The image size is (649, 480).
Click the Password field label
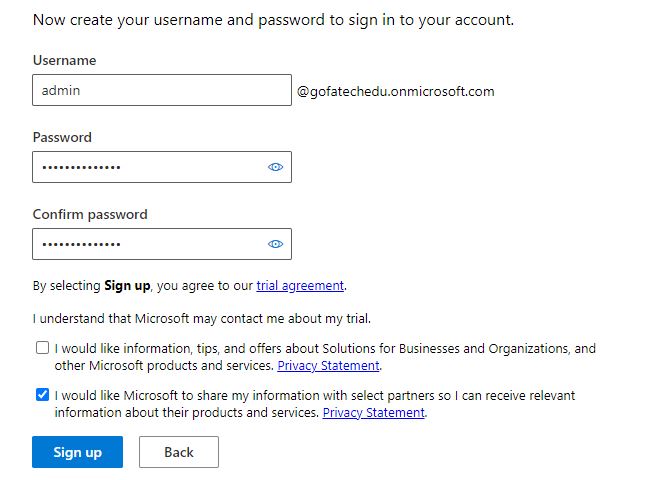[62, 137]
